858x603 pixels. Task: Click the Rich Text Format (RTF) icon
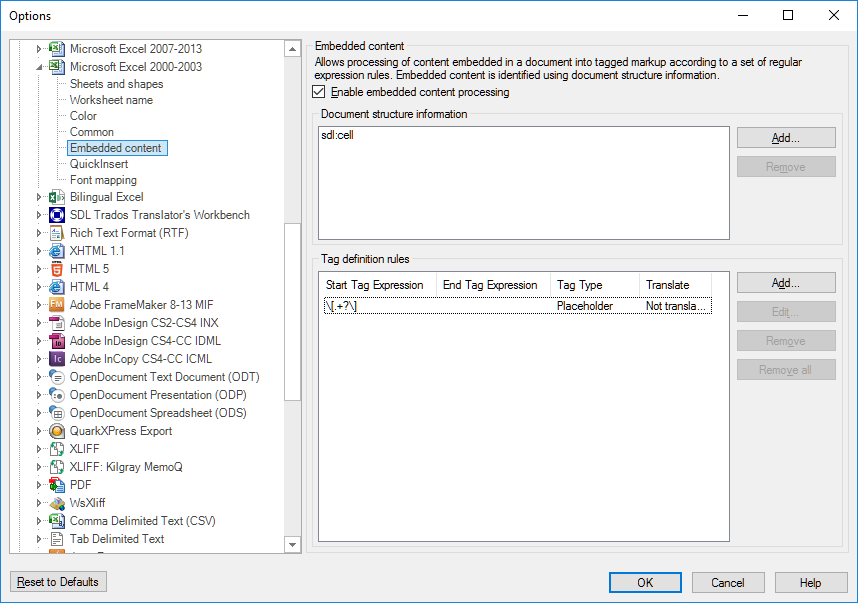[57, 233]
